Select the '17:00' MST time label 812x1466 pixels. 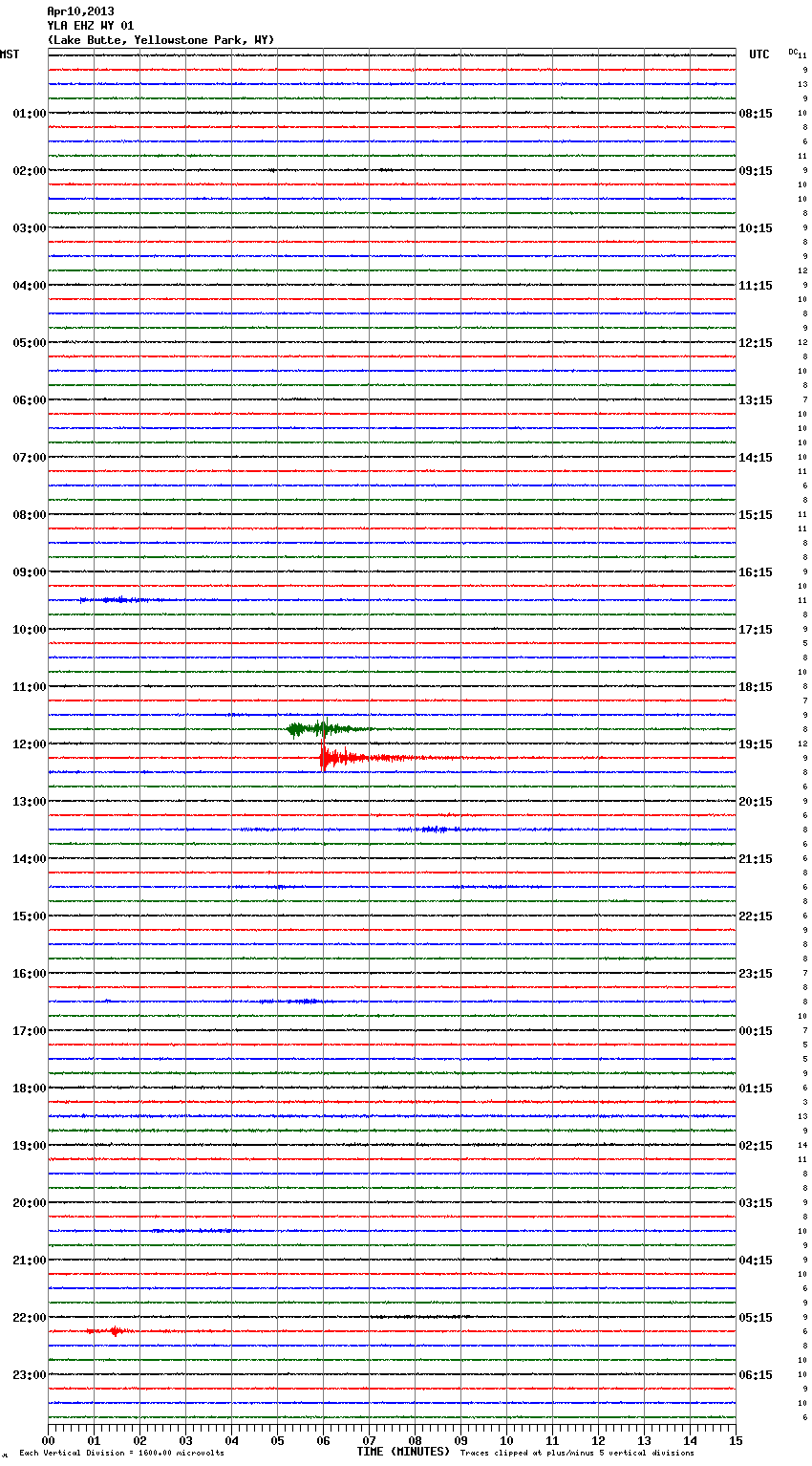pos(30,1031)
